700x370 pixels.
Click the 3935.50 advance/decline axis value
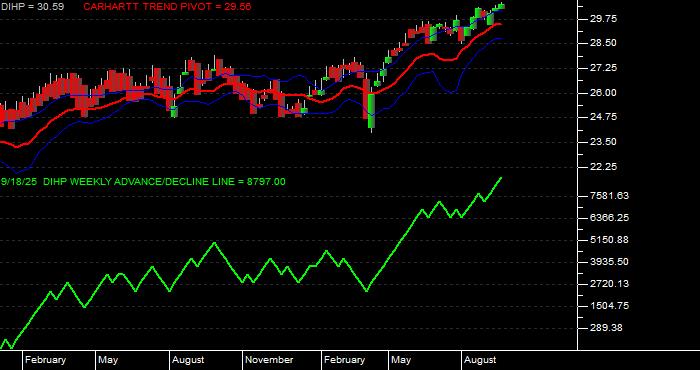pos(609,262)
